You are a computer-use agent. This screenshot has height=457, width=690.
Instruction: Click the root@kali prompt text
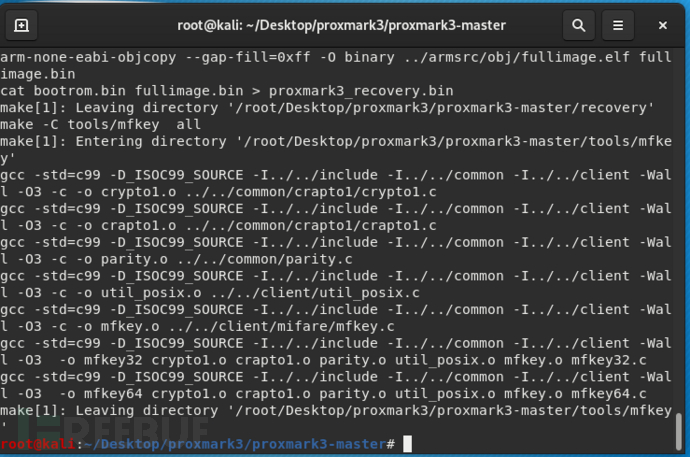38,443
